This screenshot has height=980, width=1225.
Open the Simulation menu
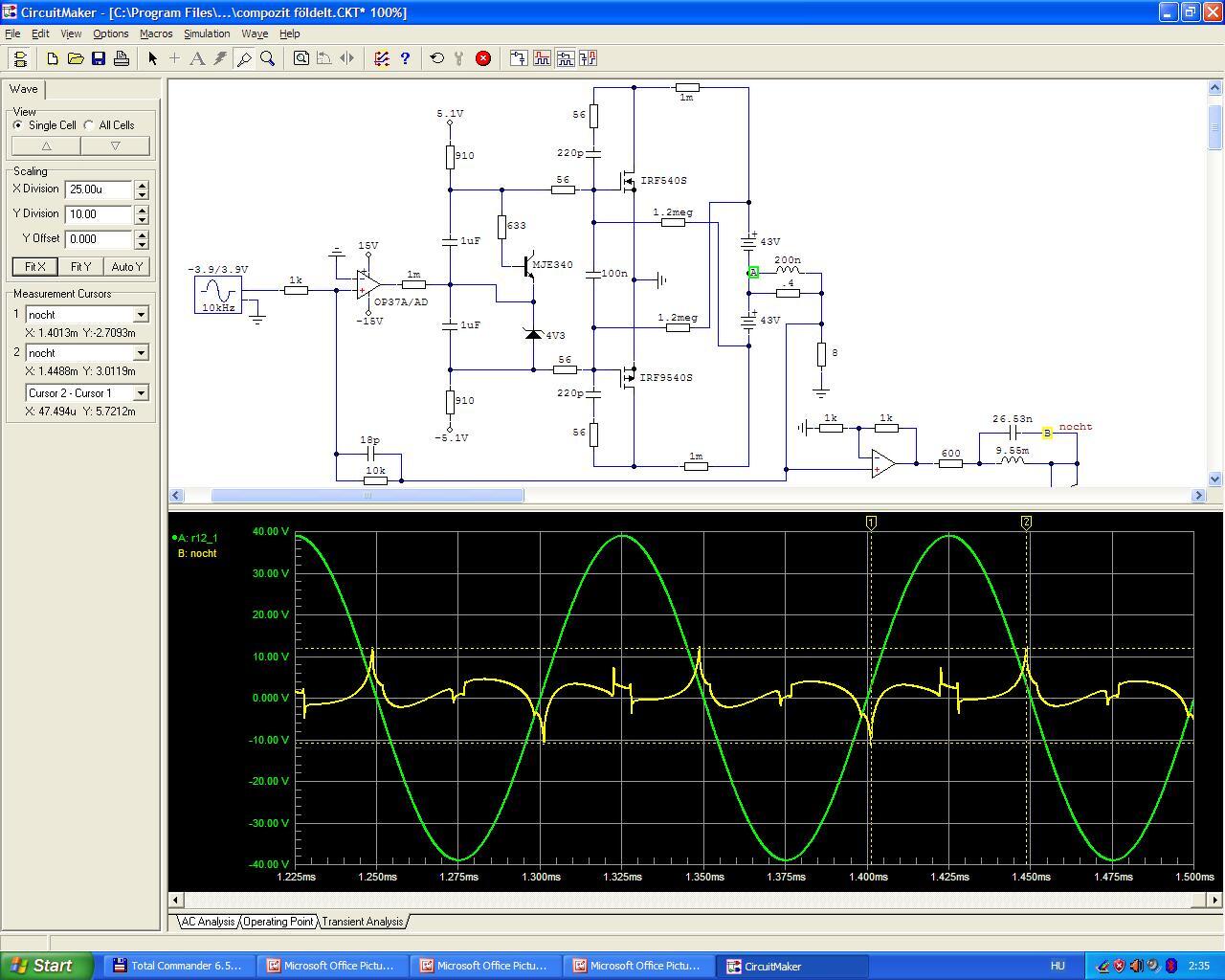207,33
